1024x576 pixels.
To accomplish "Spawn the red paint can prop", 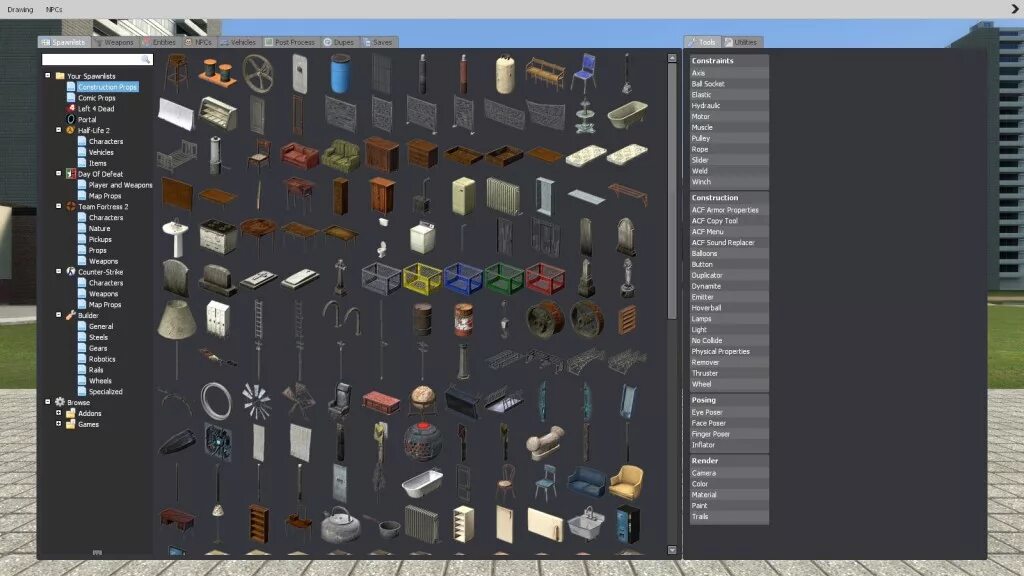I will click(x=464, y=320).
